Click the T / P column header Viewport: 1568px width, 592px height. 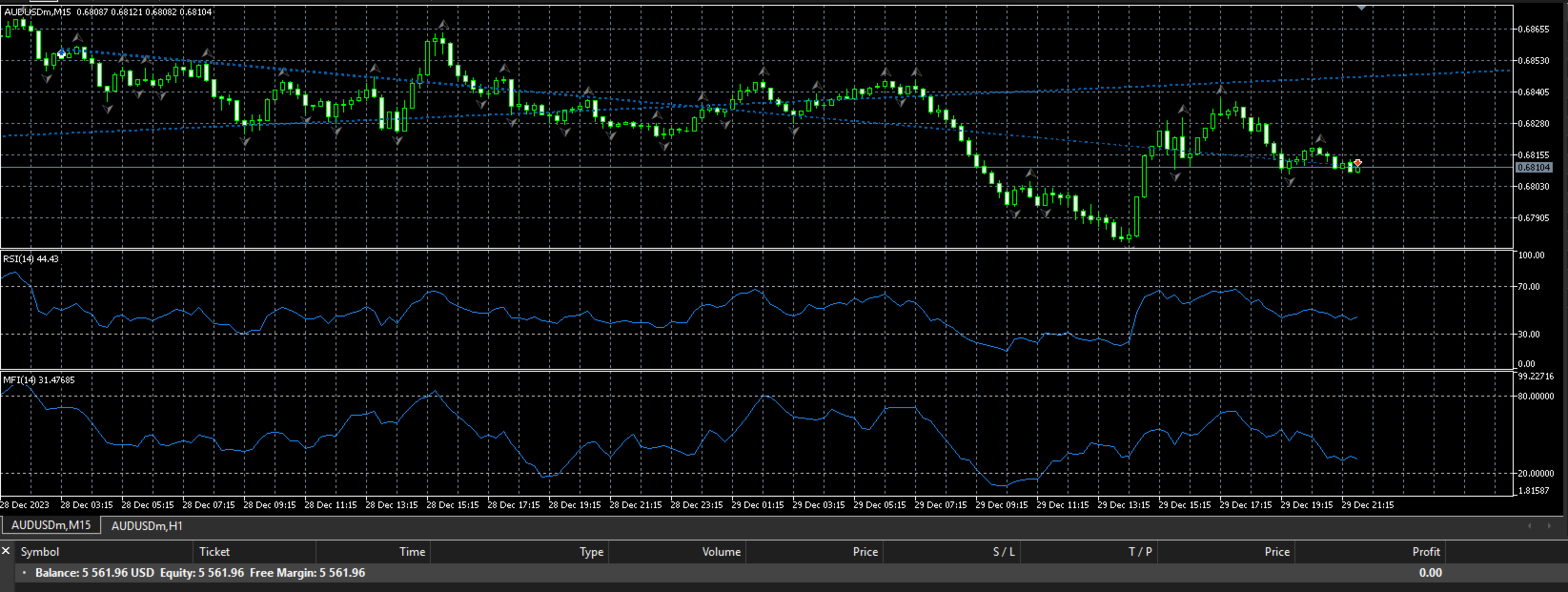click(x=1140, y=552)
